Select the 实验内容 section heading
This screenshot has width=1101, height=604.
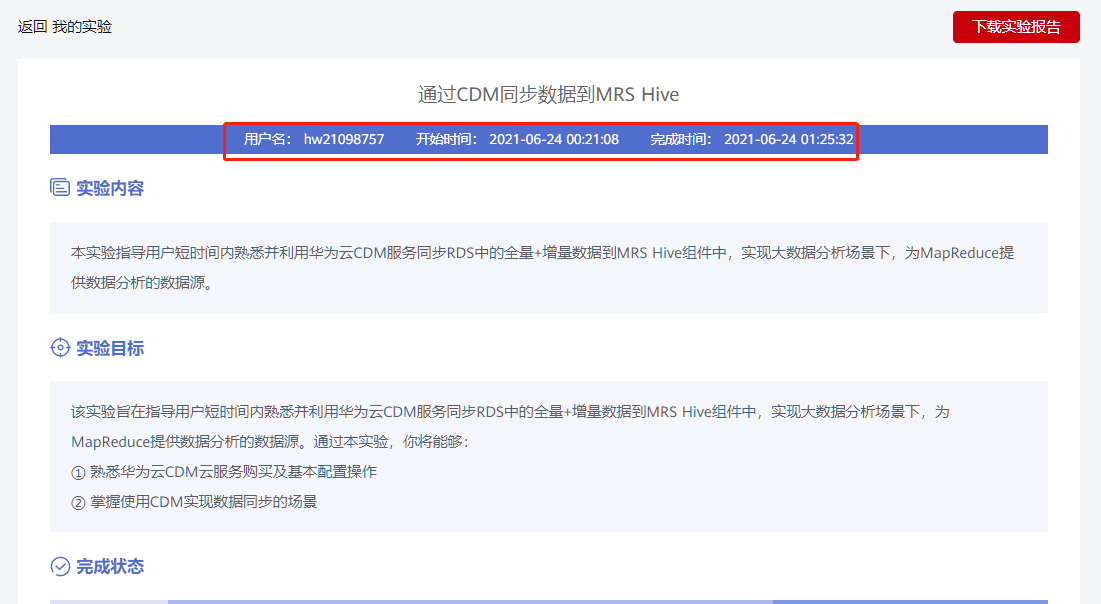click(x=110, y=188)
